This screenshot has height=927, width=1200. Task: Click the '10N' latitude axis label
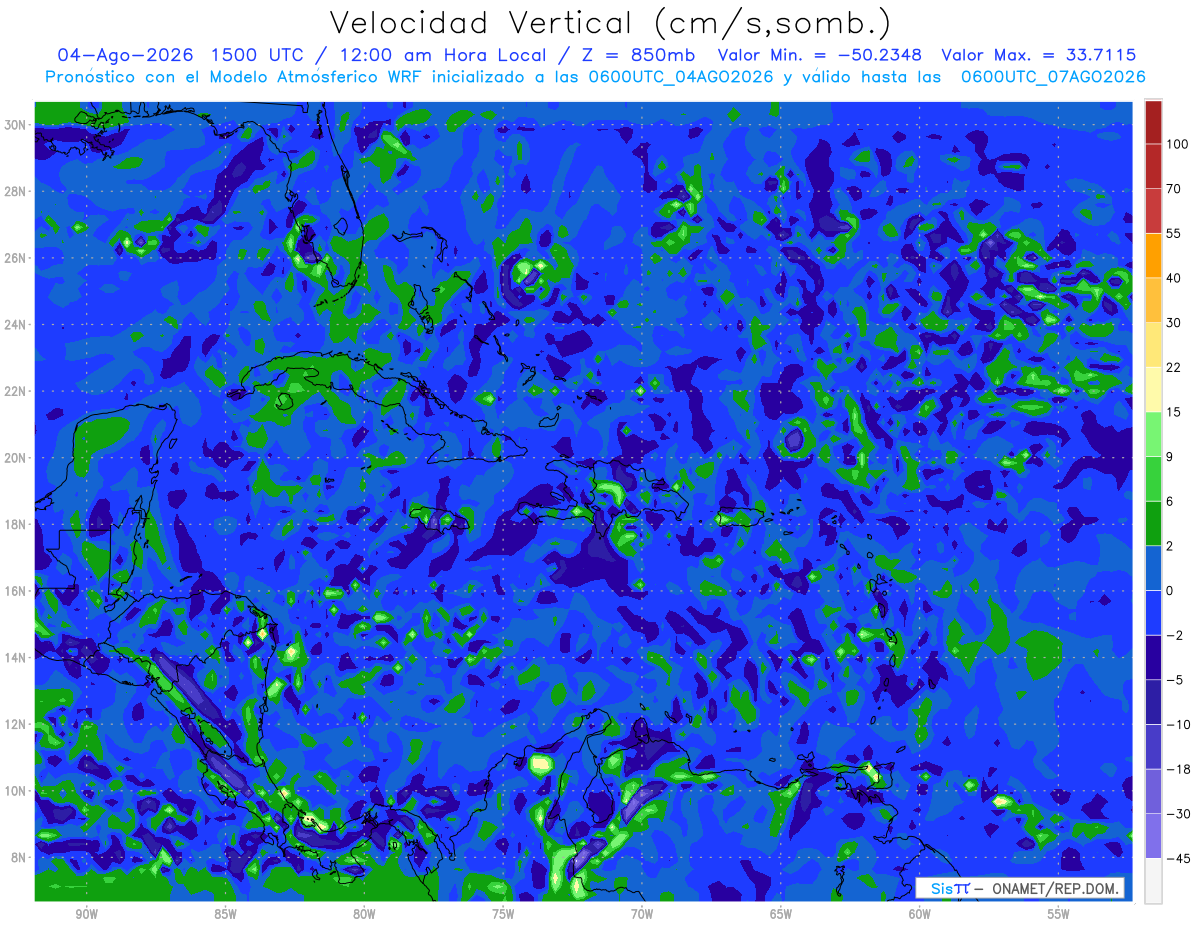pos(16,791)
